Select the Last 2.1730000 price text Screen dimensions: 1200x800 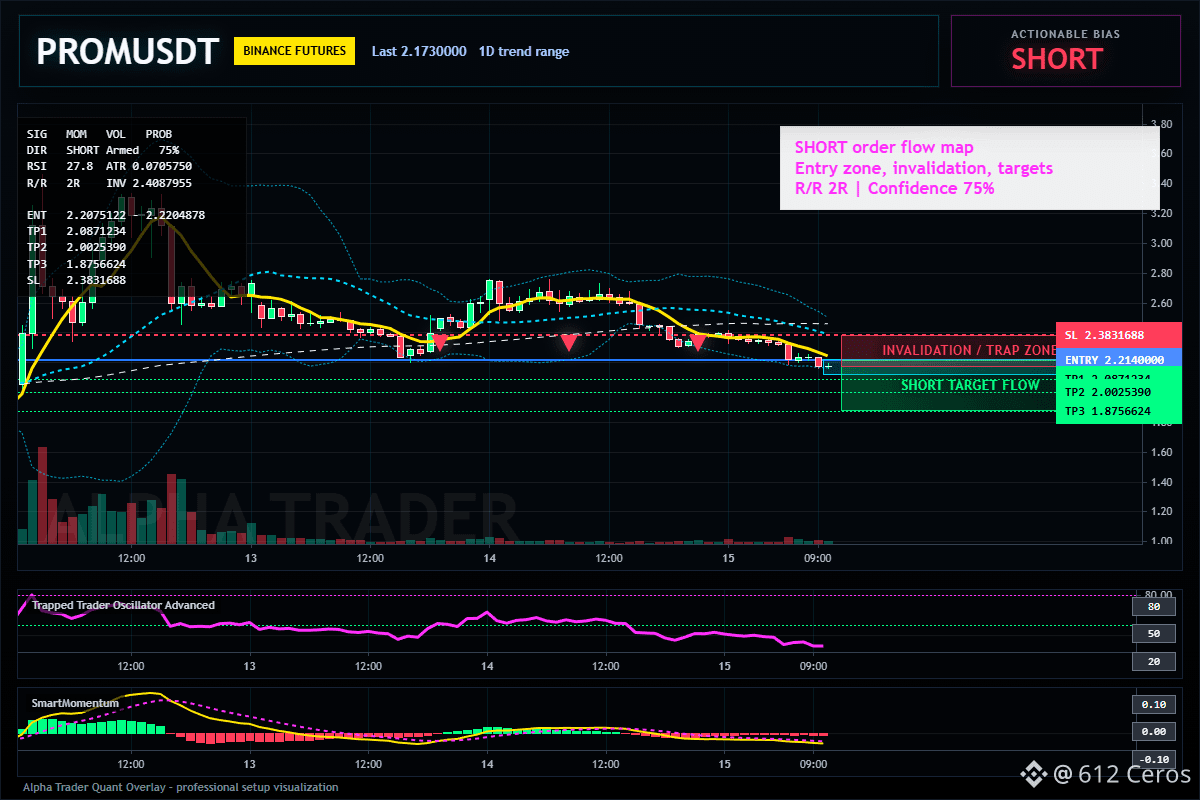[x=419, y=51]
